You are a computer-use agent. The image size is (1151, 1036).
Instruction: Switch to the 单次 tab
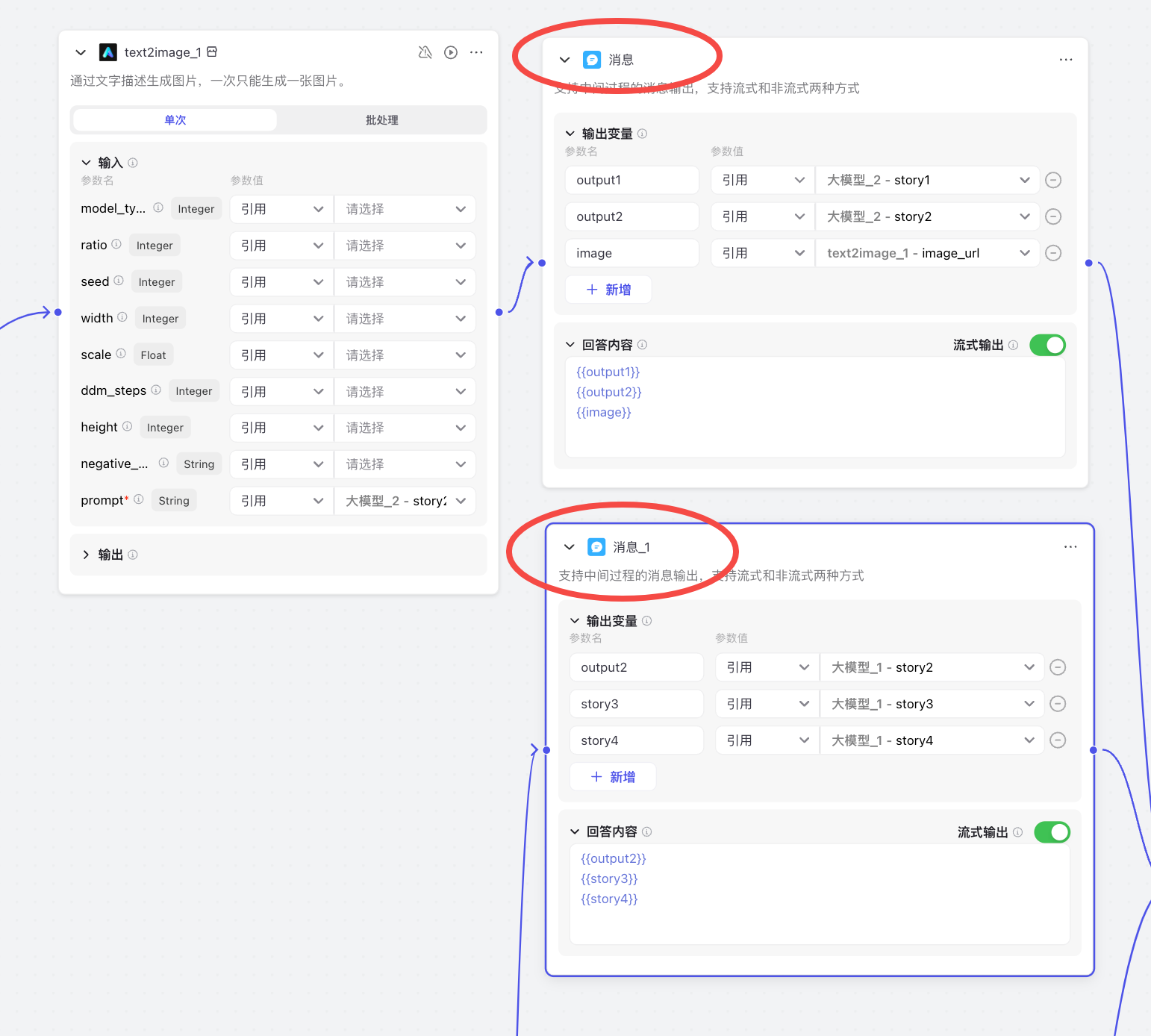pos(175,120)
